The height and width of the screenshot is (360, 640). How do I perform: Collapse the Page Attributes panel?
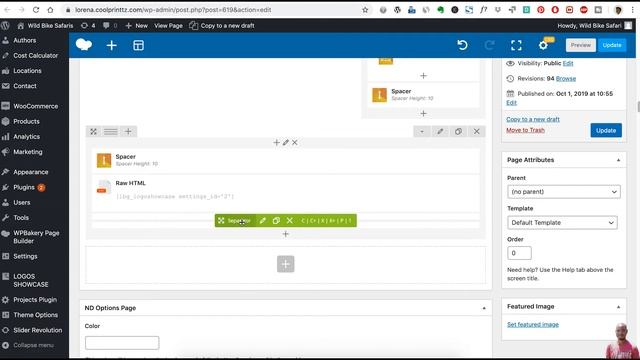(x=618, y=160)
